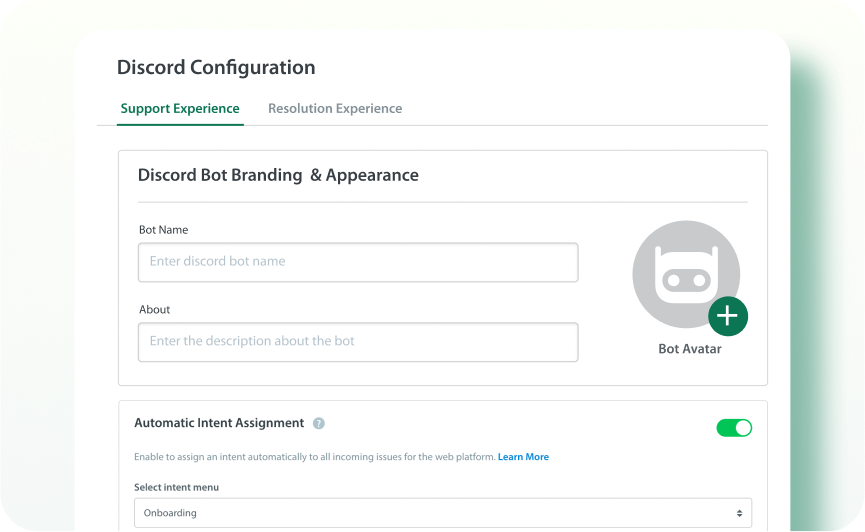
Task: Focus the About description input field
Action: [x=357, y=342]
